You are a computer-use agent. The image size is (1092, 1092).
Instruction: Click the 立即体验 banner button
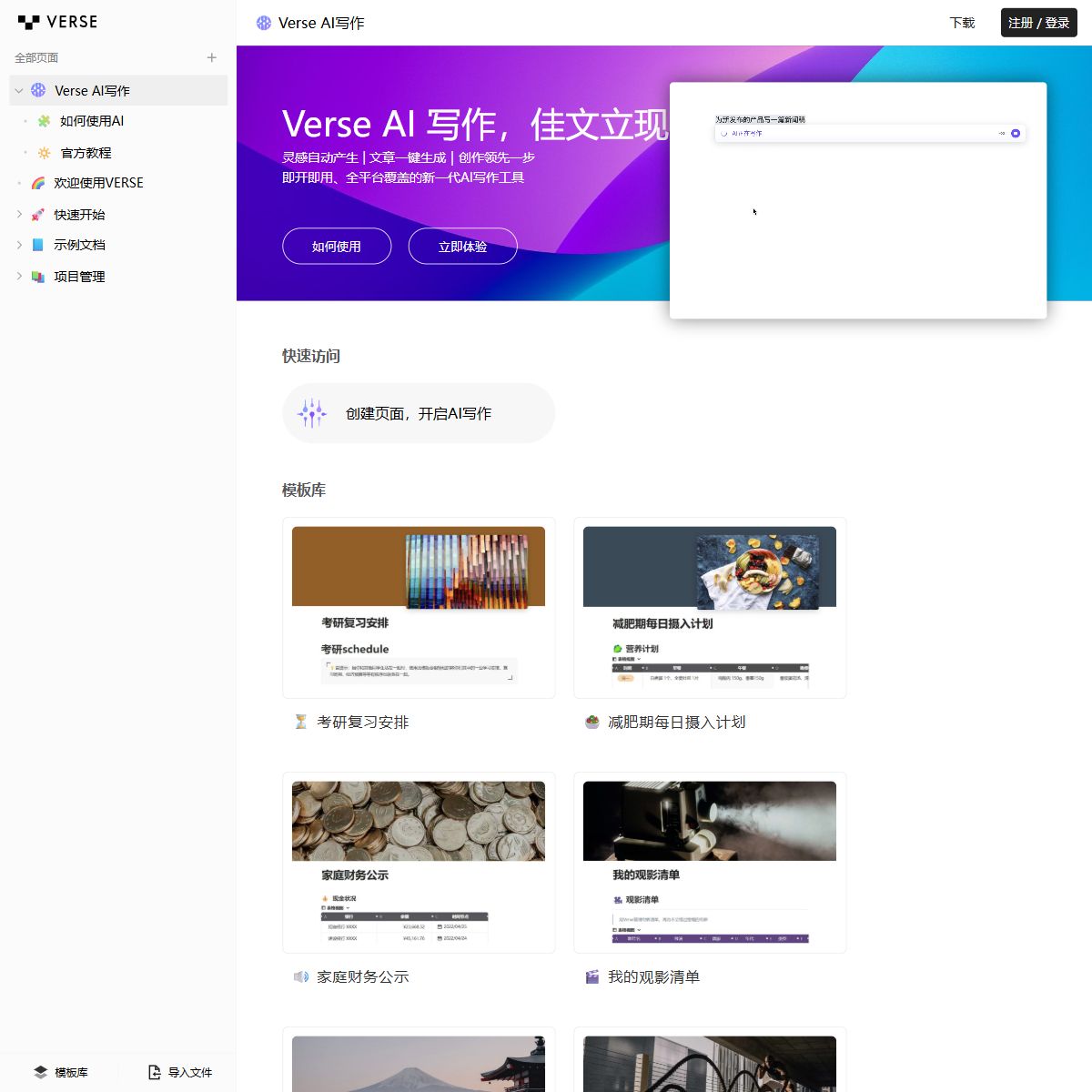pos(462,247)
